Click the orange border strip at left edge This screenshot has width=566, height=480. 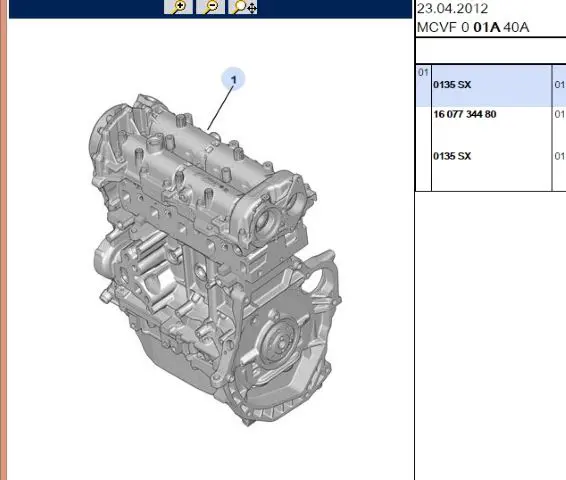coord(3,240)
